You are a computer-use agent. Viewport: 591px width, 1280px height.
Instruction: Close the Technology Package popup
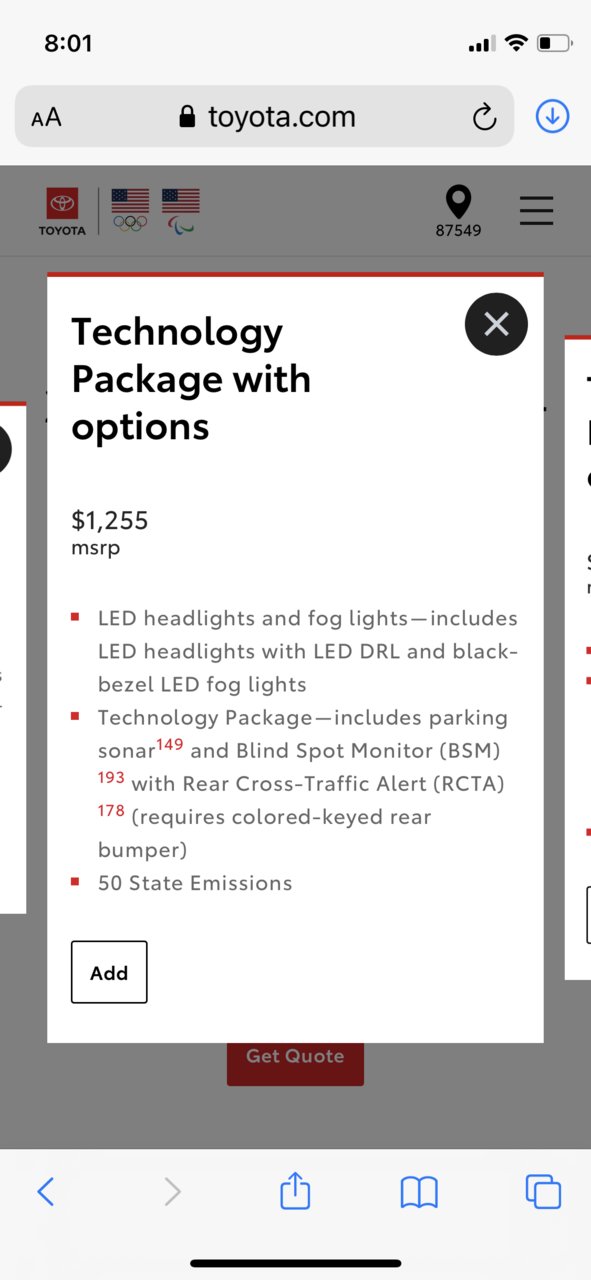[496, 324]
